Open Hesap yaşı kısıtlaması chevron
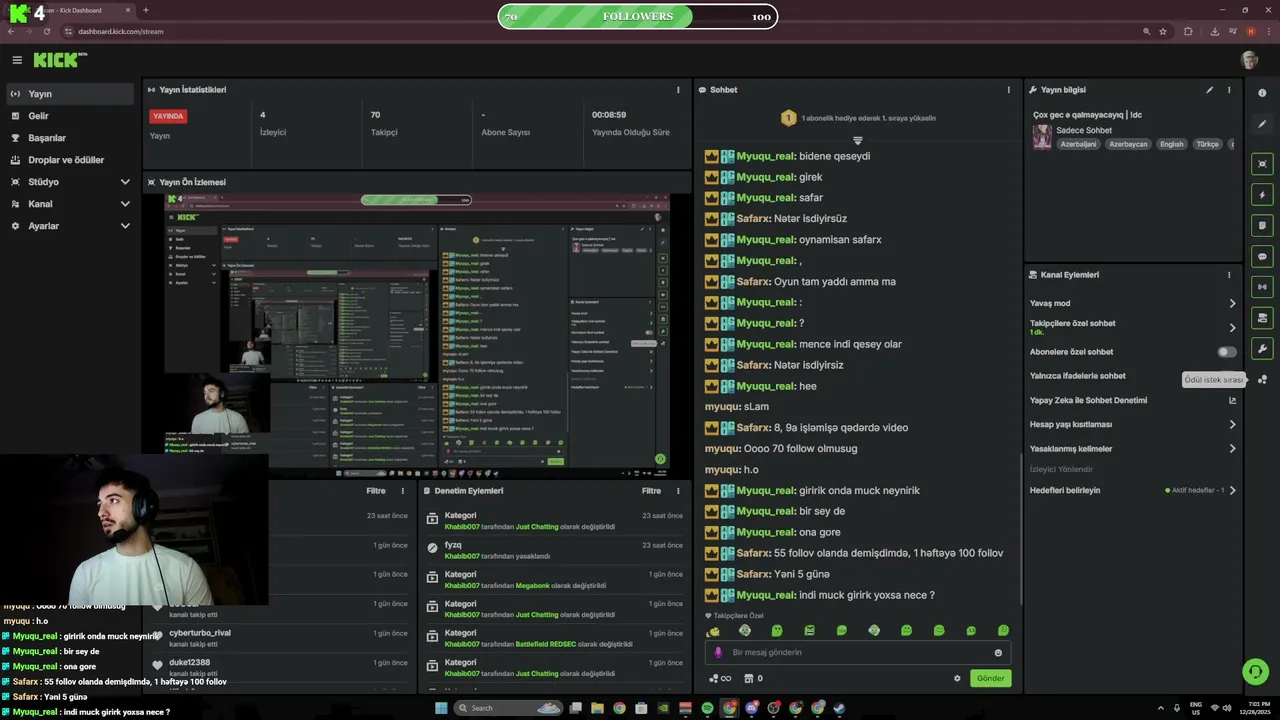The image size is (1280, 720). pos(1232,424)
